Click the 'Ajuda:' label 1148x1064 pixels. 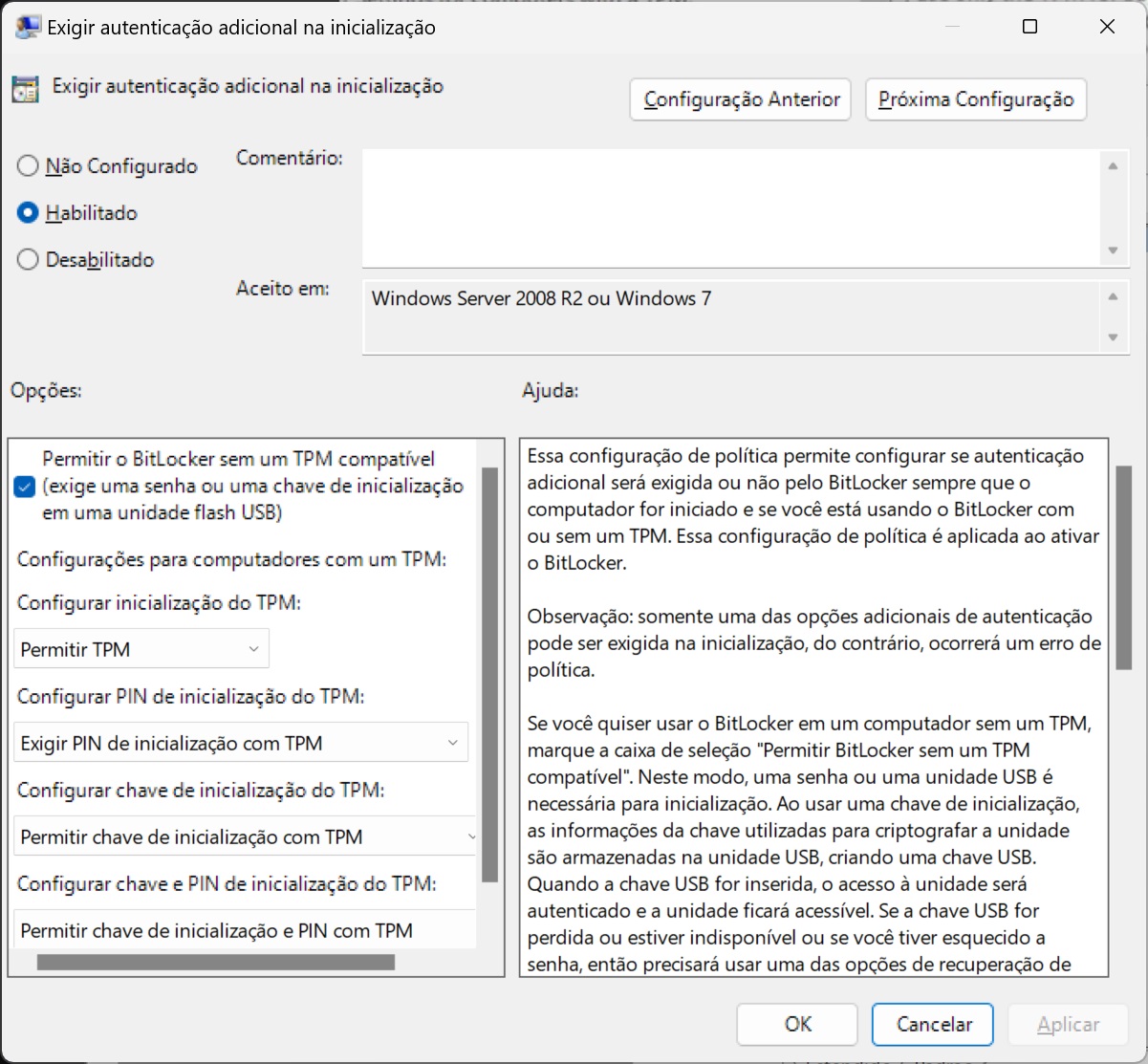550,390
